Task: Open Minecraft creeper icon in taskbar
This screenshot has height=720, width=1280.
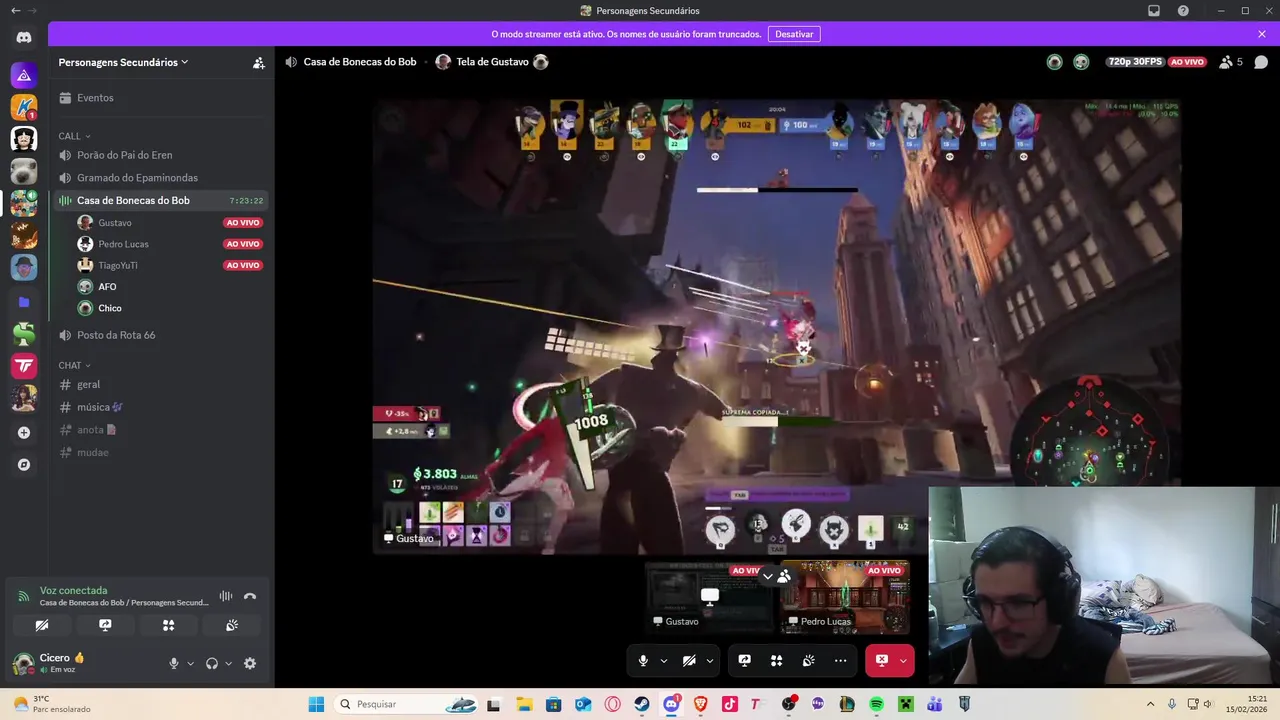Action: (x=906, y=704)
